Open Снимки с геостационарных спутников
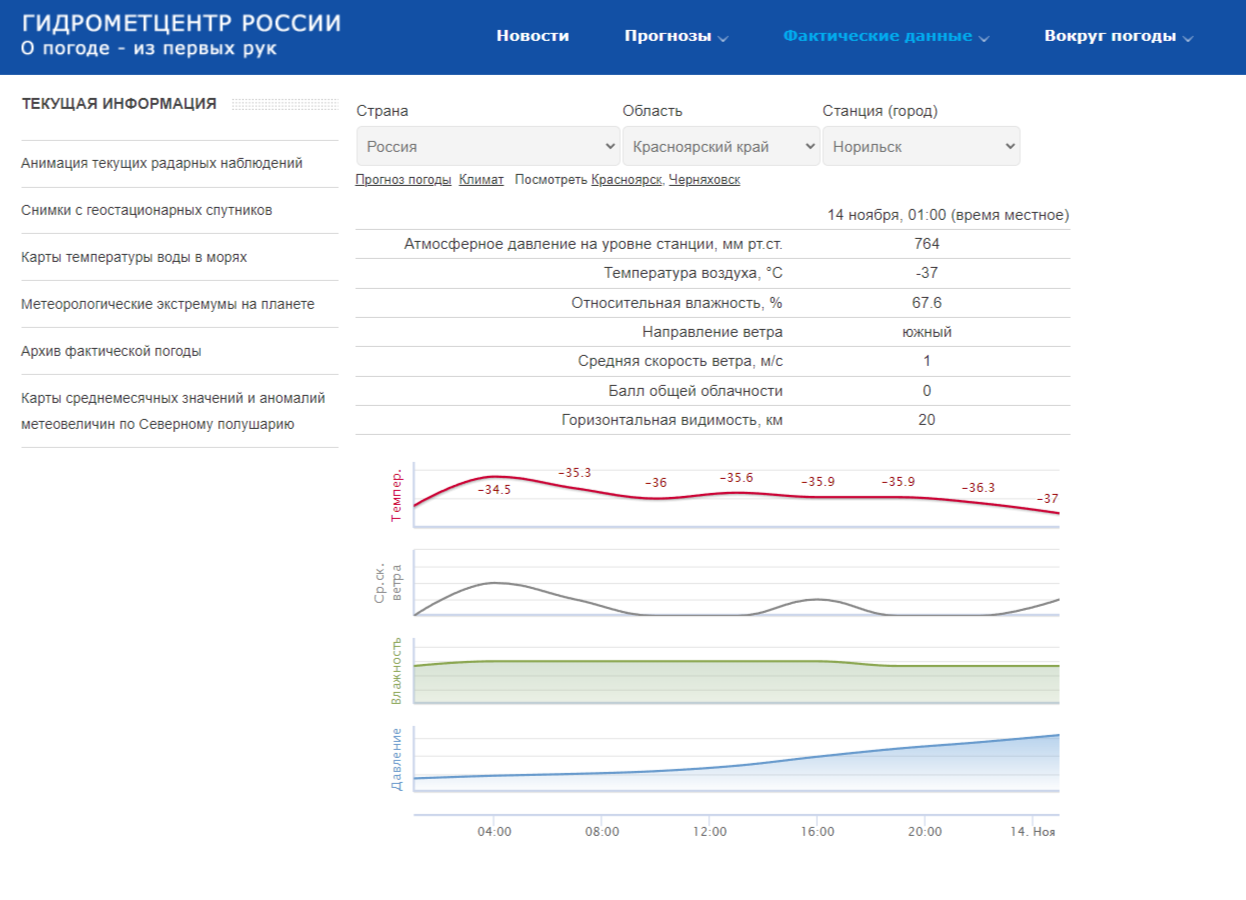 tap(147, 210)
